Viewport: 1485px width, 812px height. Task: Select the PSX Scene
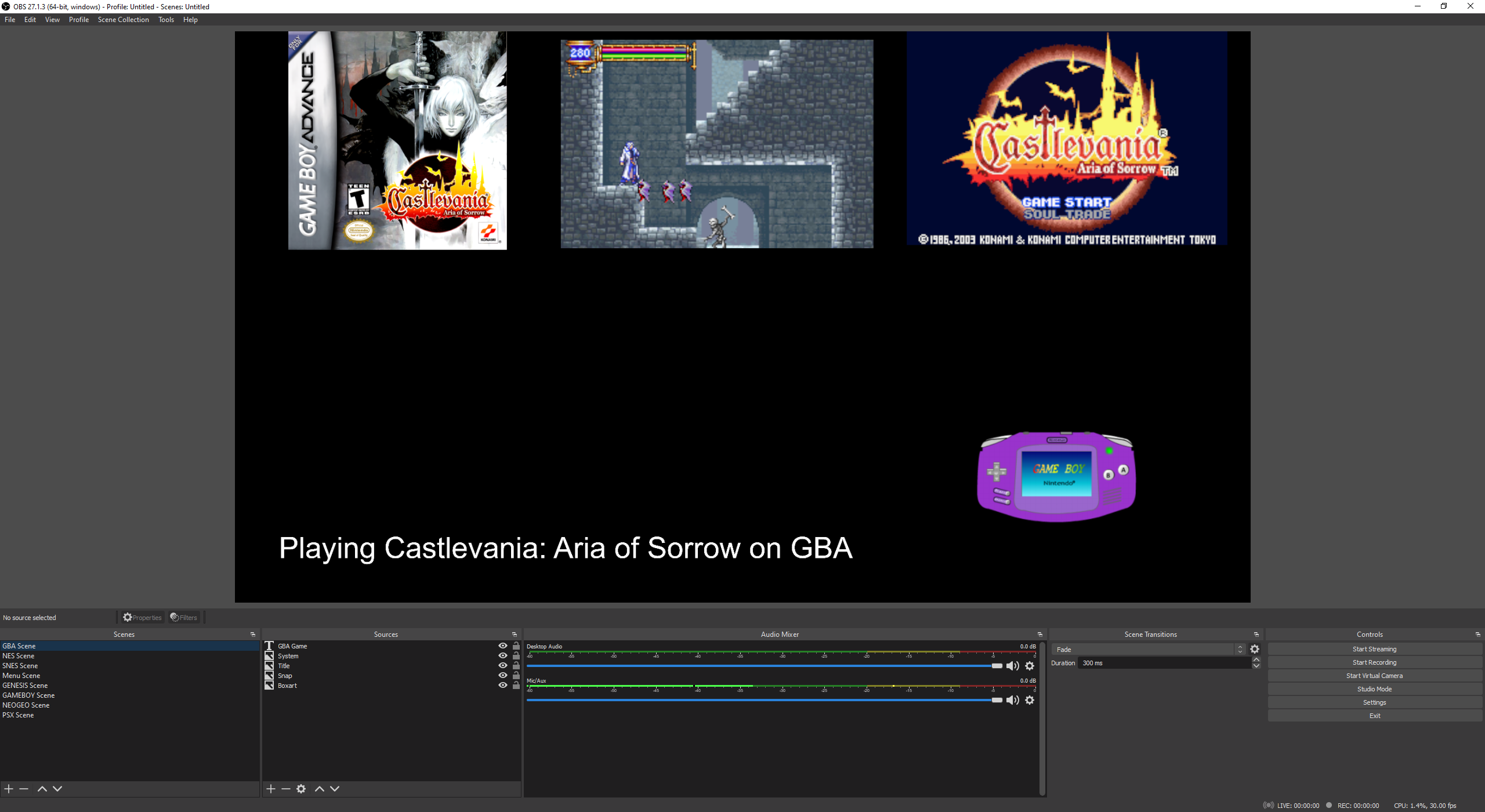tap(129, 715)
